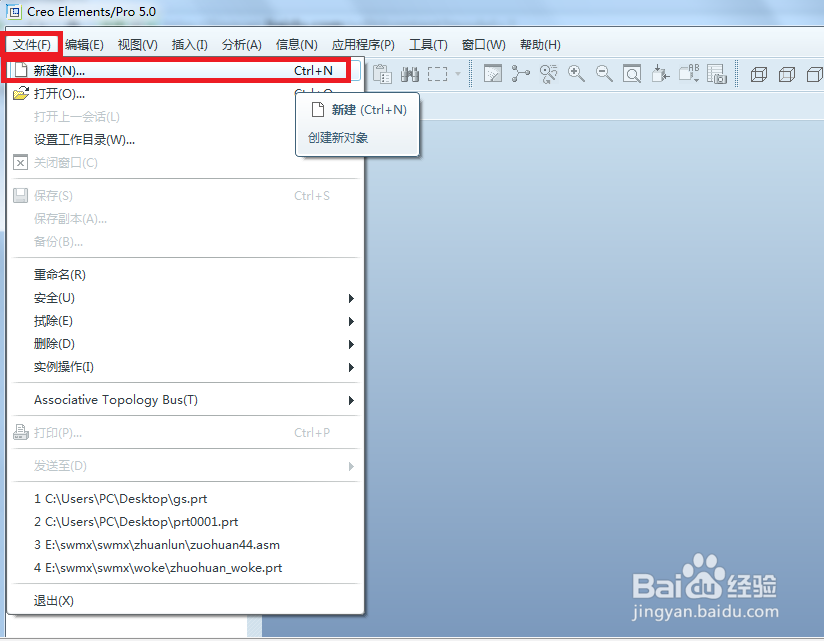Select 保存(S) menu entry
Screen dimensions: 824x641
184,196
